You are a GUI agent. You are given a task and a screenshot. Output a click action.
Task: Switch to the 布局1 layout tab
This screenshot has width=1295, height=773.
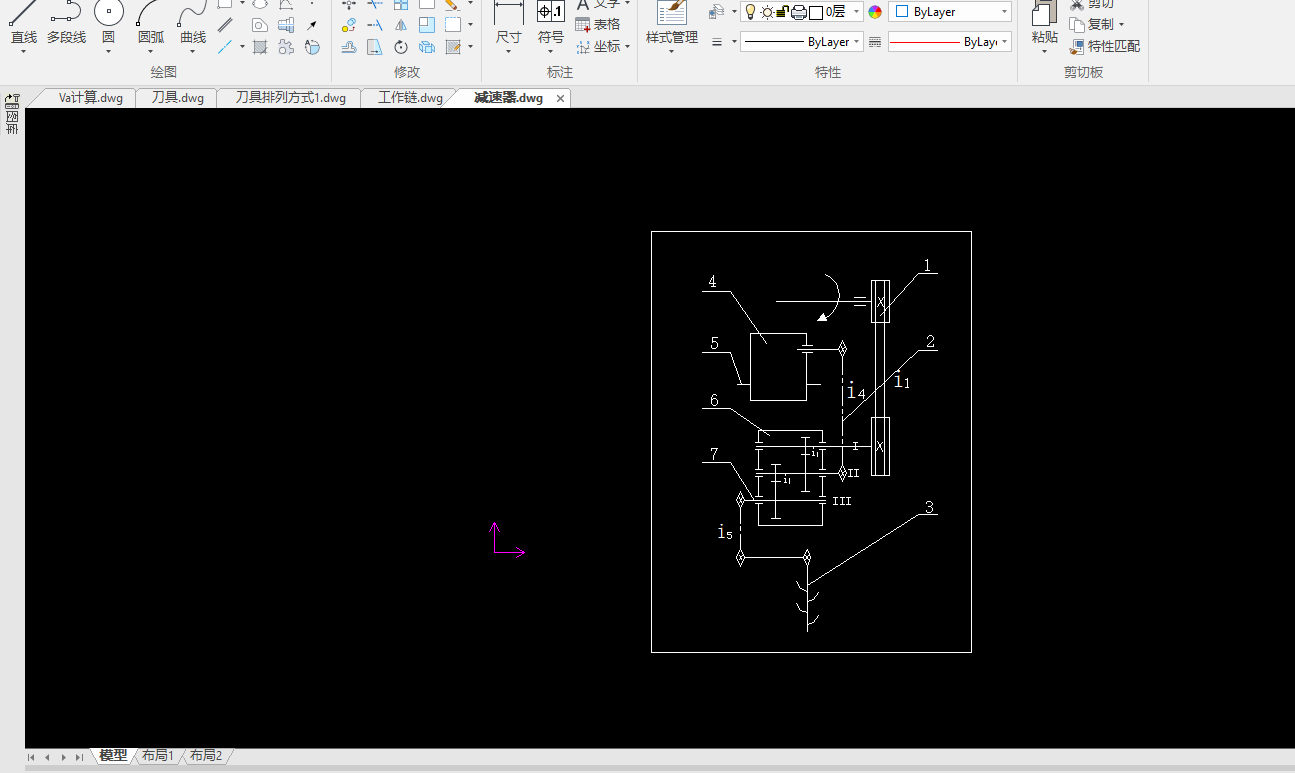158,756
